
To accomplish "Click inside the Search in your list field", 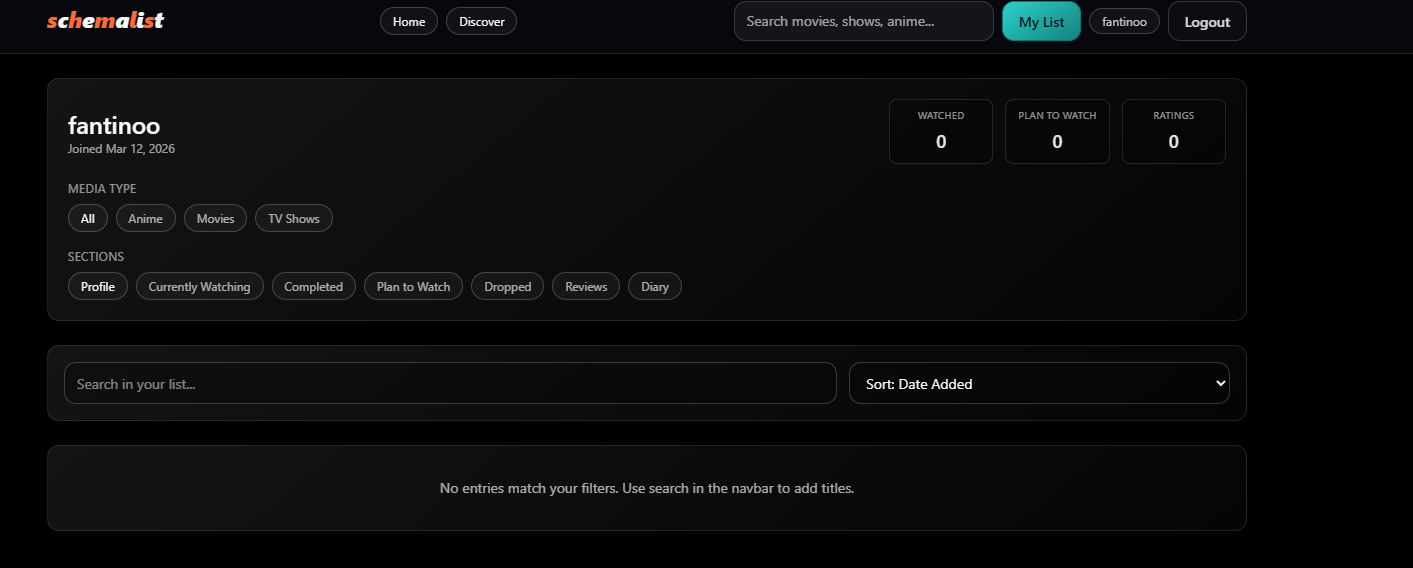I will pos(450,383).
